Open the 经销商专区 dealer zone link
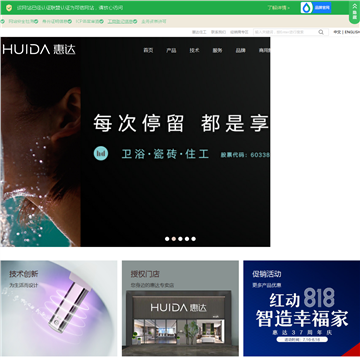Image resolution: width=360 pixels, height=360 pixels. [x=239, y=32]
